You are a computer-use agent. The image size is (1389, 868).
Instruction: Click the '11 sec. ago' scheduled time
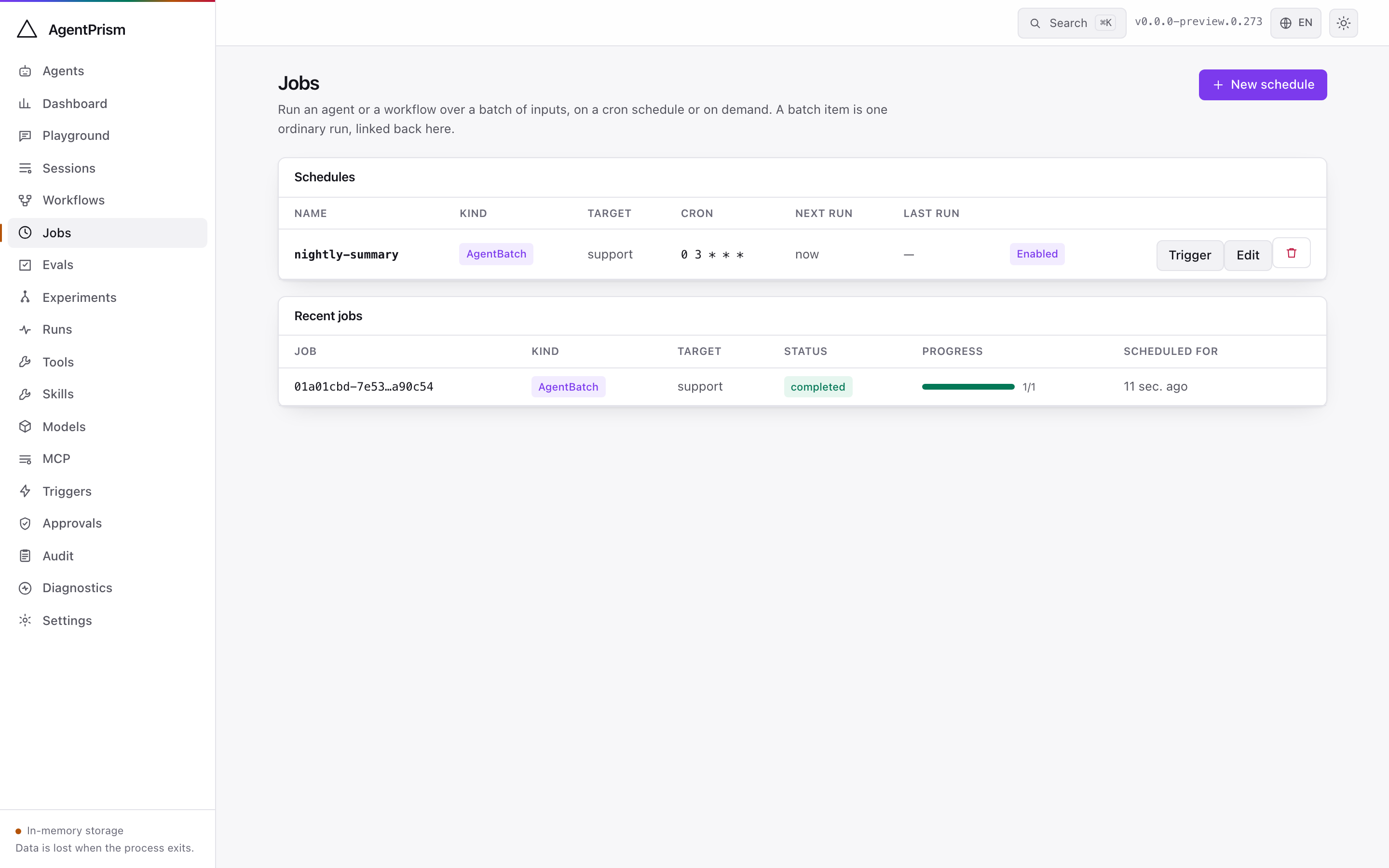point(1156,386)
